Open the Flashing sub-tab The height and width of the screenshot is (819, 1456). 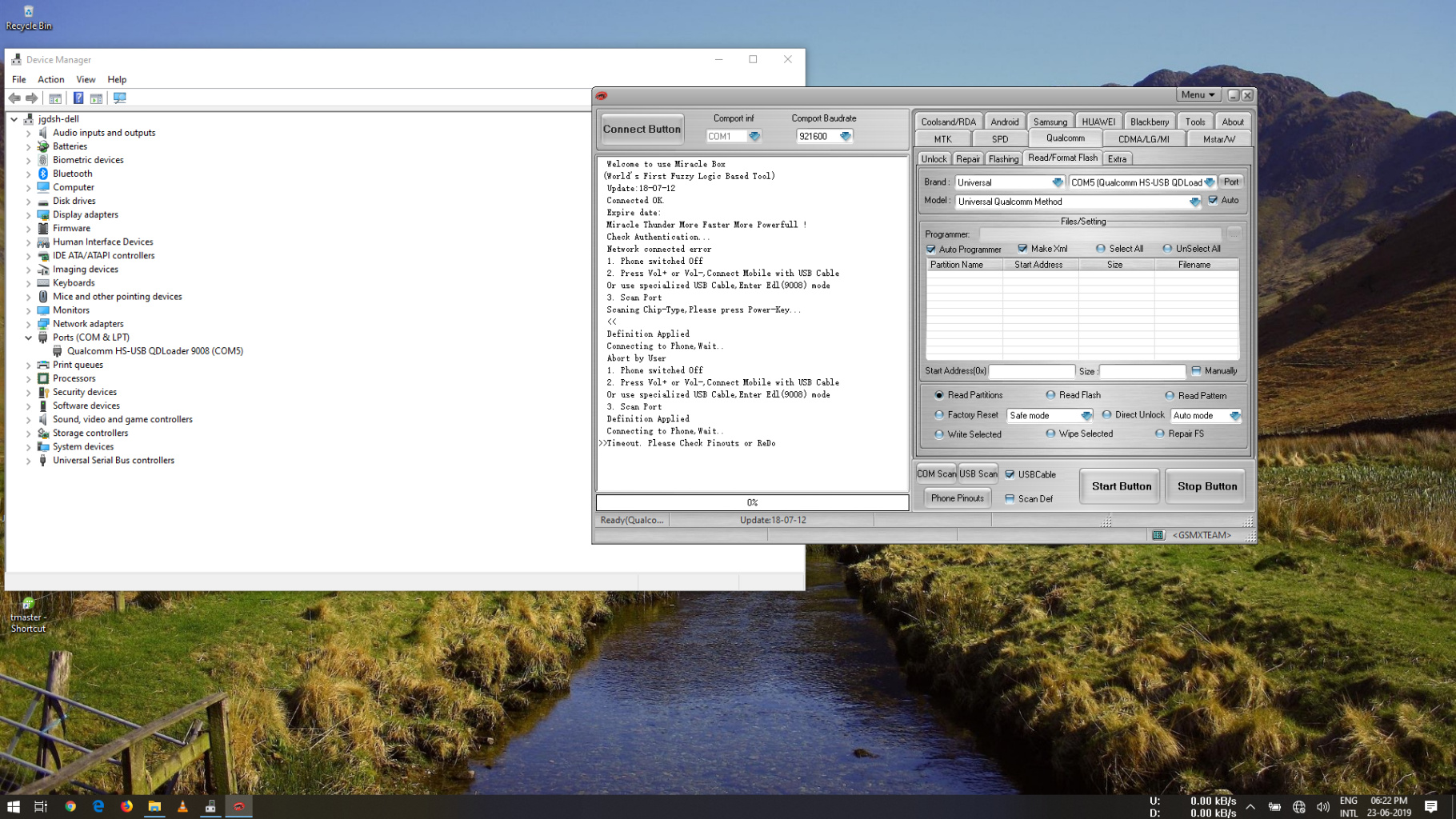[x=1003, y=159]
